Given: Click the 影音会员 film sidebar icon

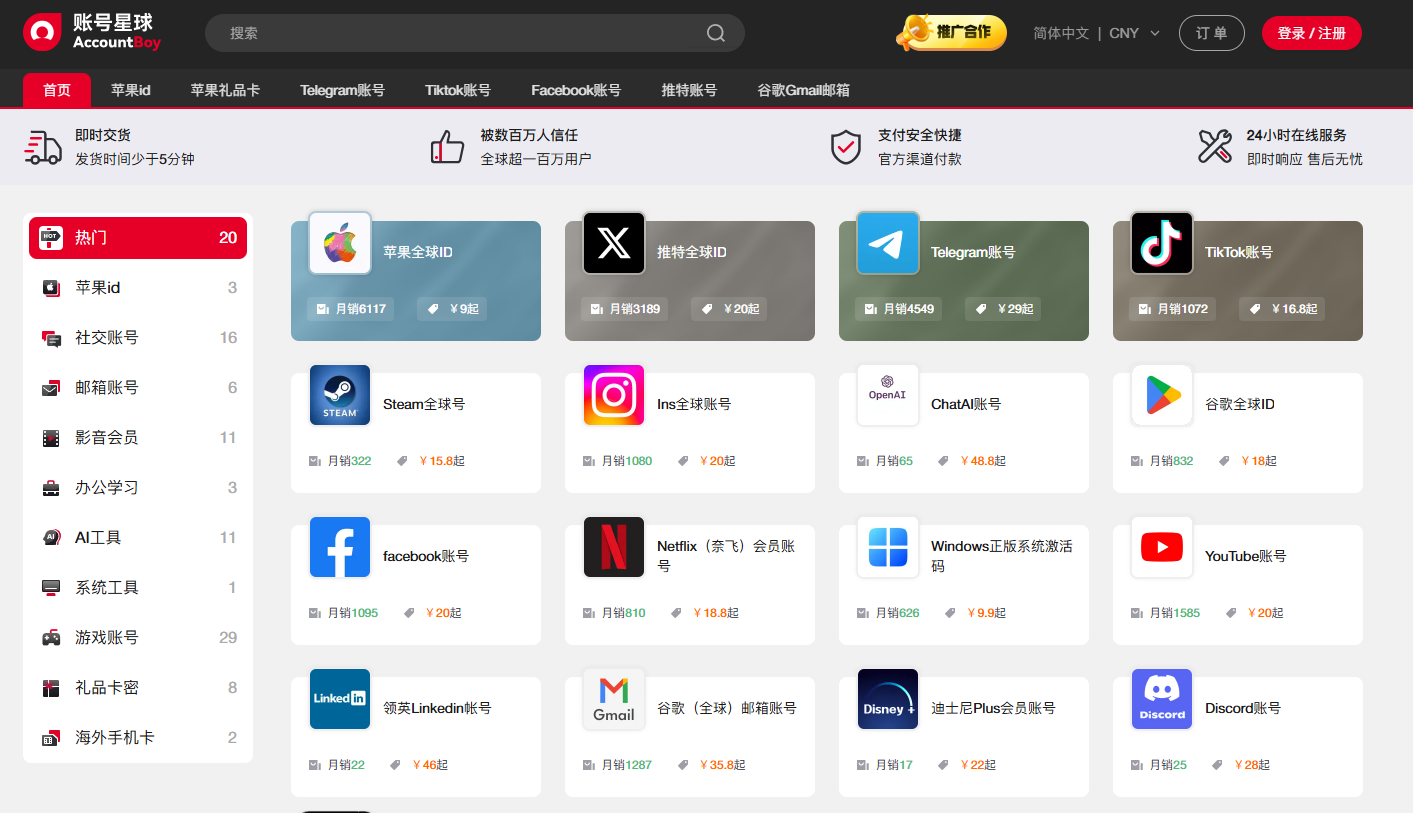Looking at the screenshot, I should (x=51, y=438).
